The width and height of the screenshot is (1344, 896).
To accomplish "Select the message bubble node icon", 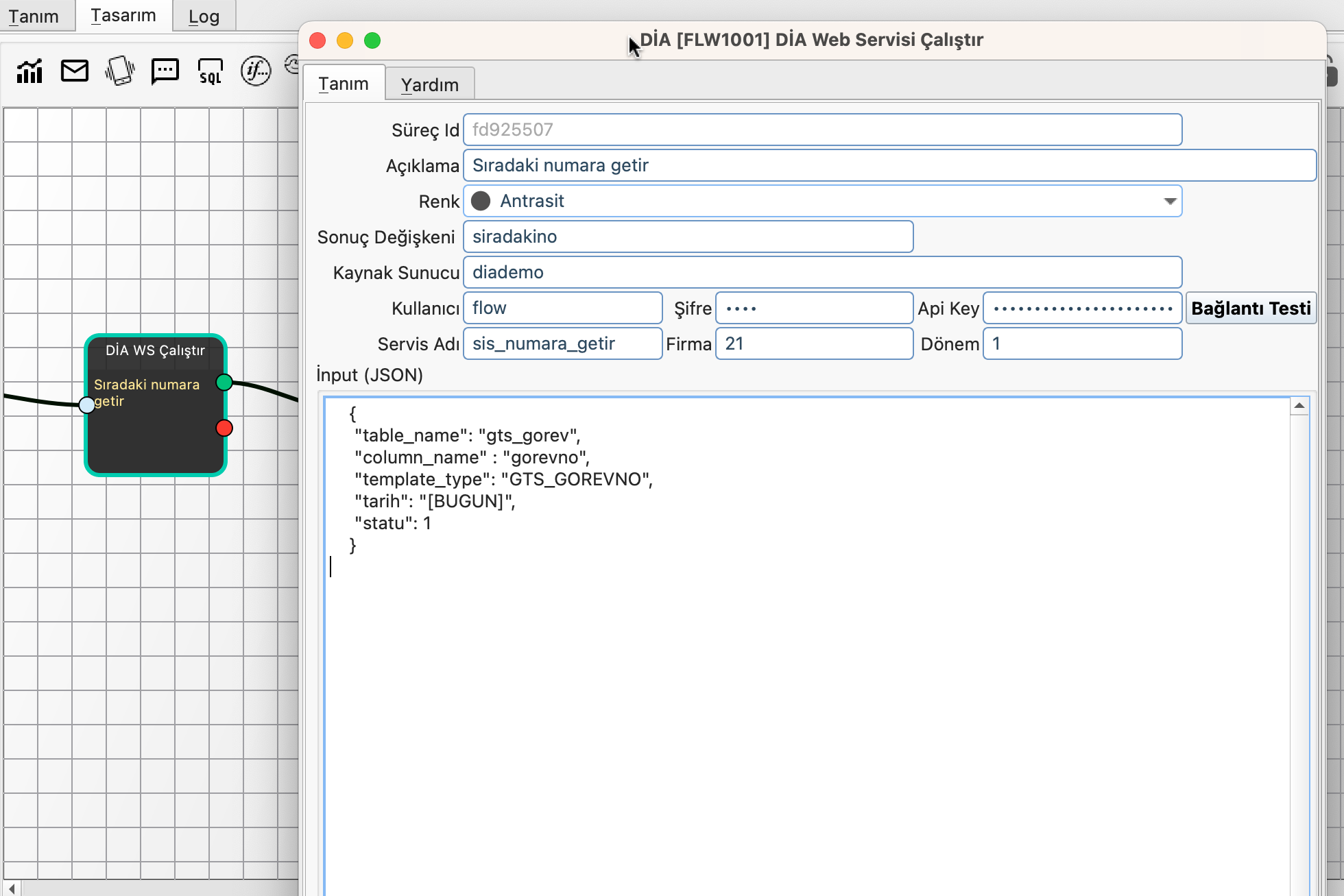I will click(x=165, y=71).
